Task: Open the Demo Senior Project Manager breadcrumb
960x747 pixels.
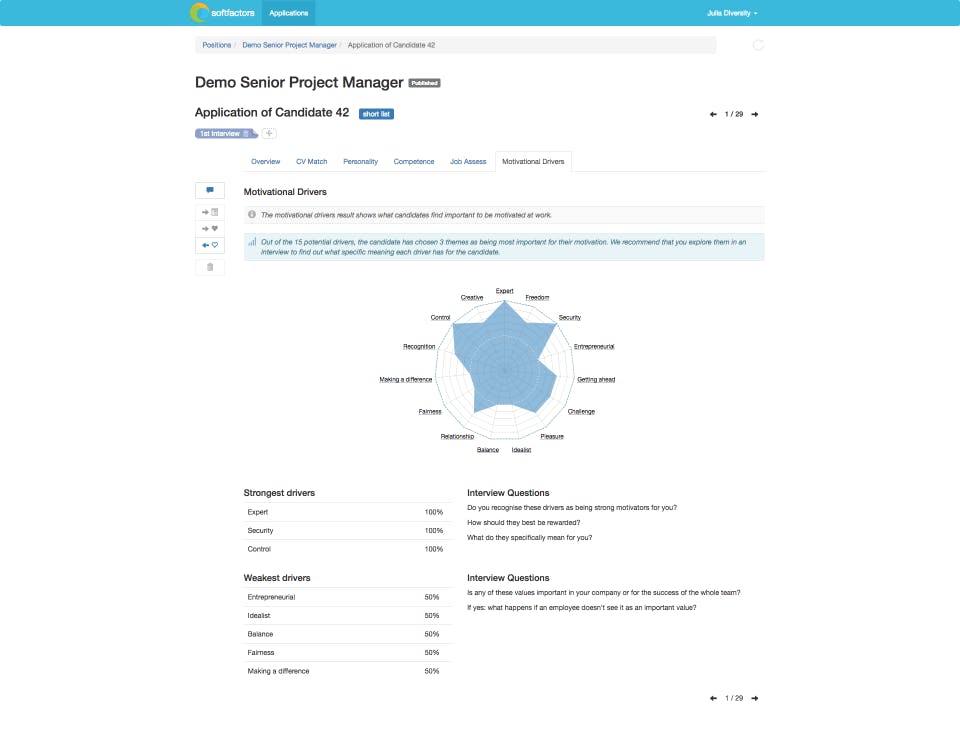Action: coord(290,45)
